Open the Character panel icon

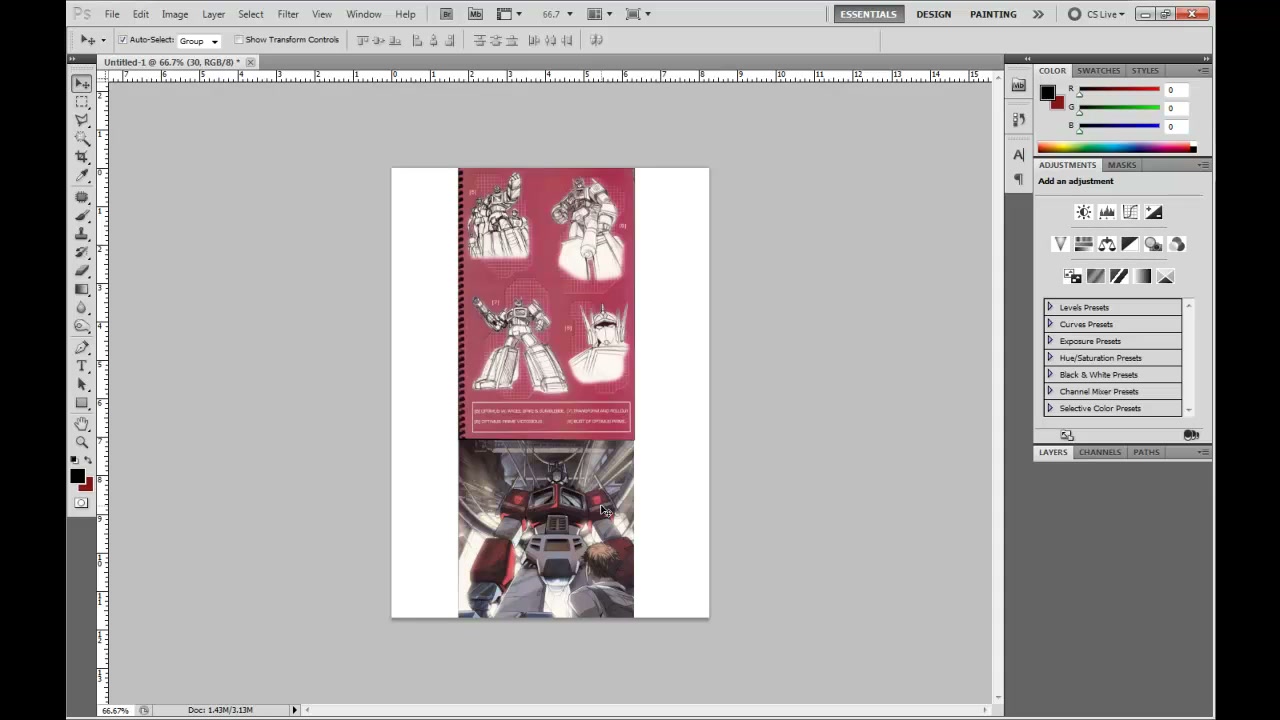tap(1019, 155)
